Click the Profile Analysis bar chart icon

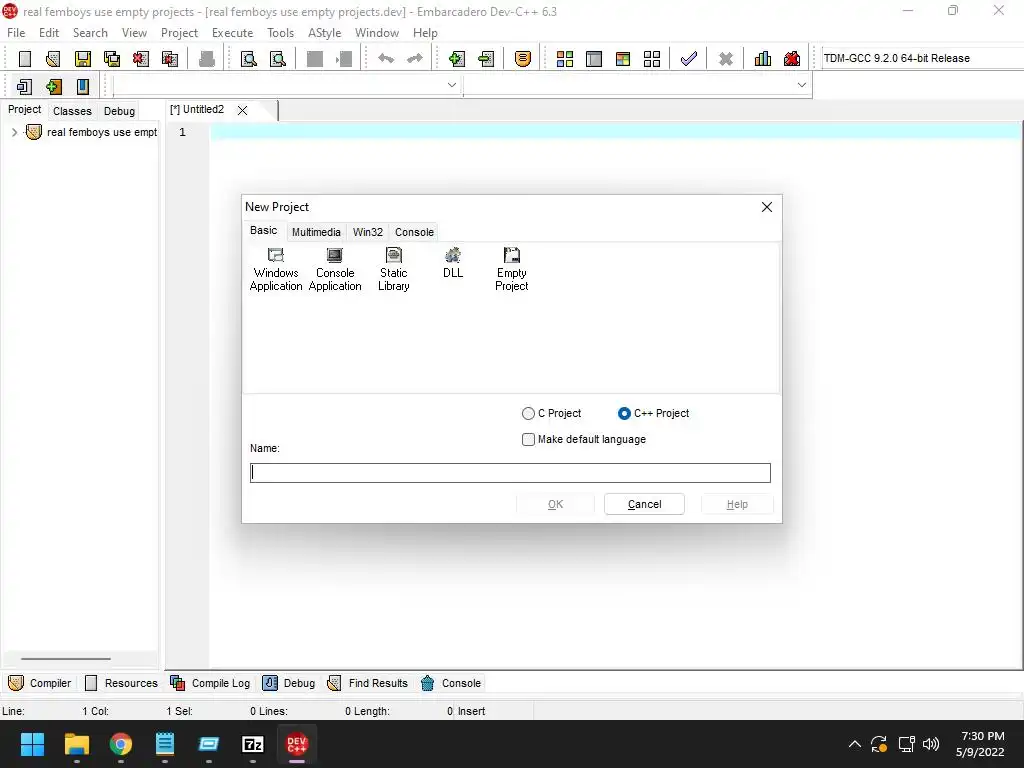[x=763, y=59]
